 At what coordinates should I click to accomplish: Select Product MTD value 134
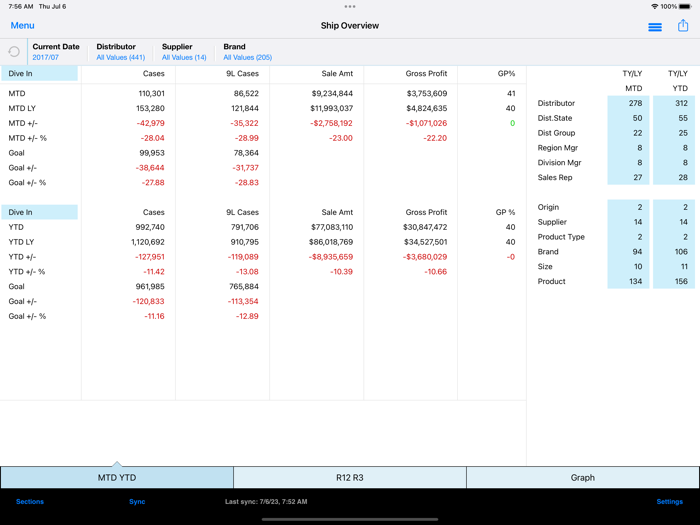(x=628, y=281)
